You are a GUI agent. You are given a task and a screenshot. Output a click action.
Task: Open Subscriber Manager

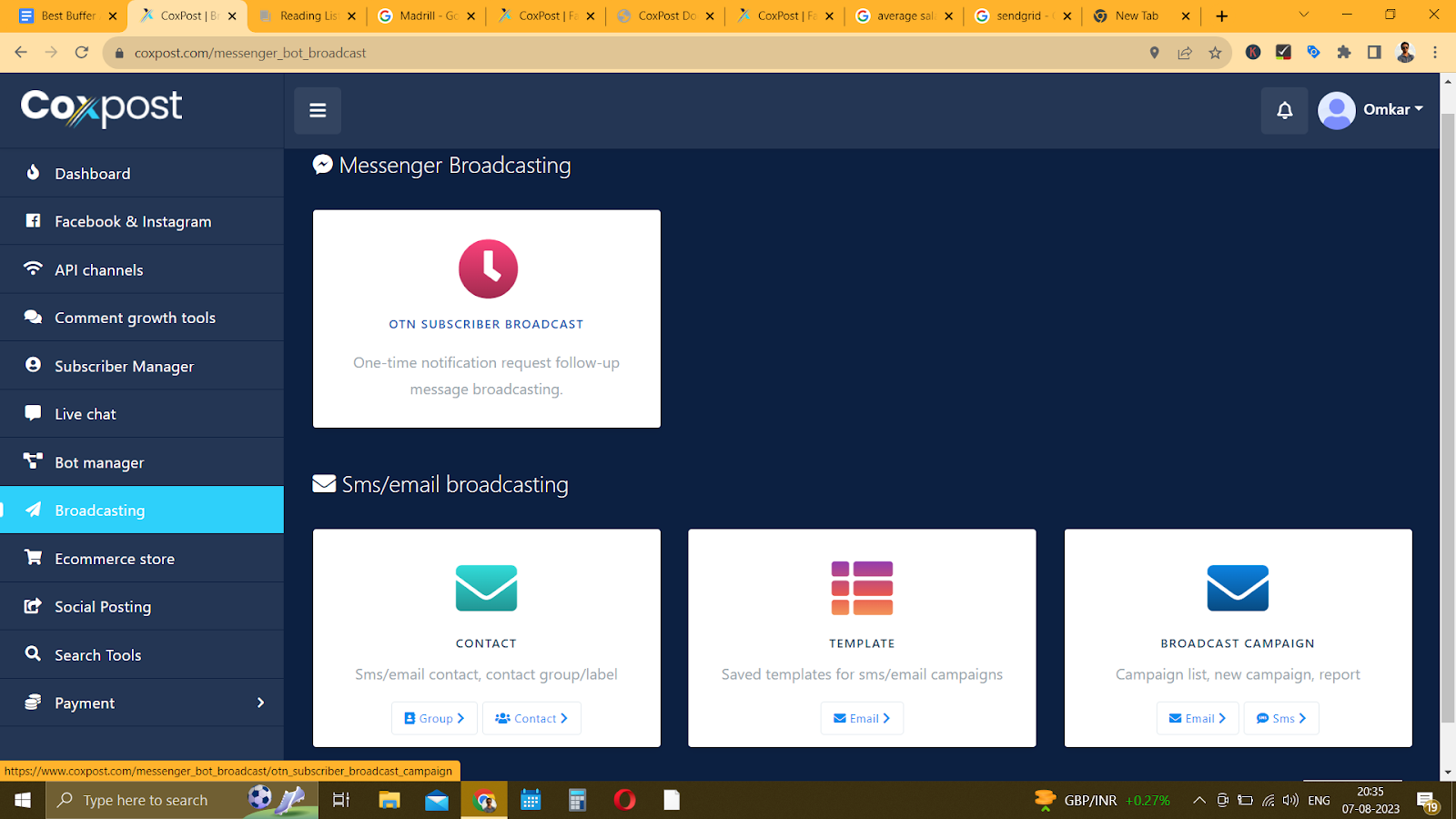tap(142, 366)
